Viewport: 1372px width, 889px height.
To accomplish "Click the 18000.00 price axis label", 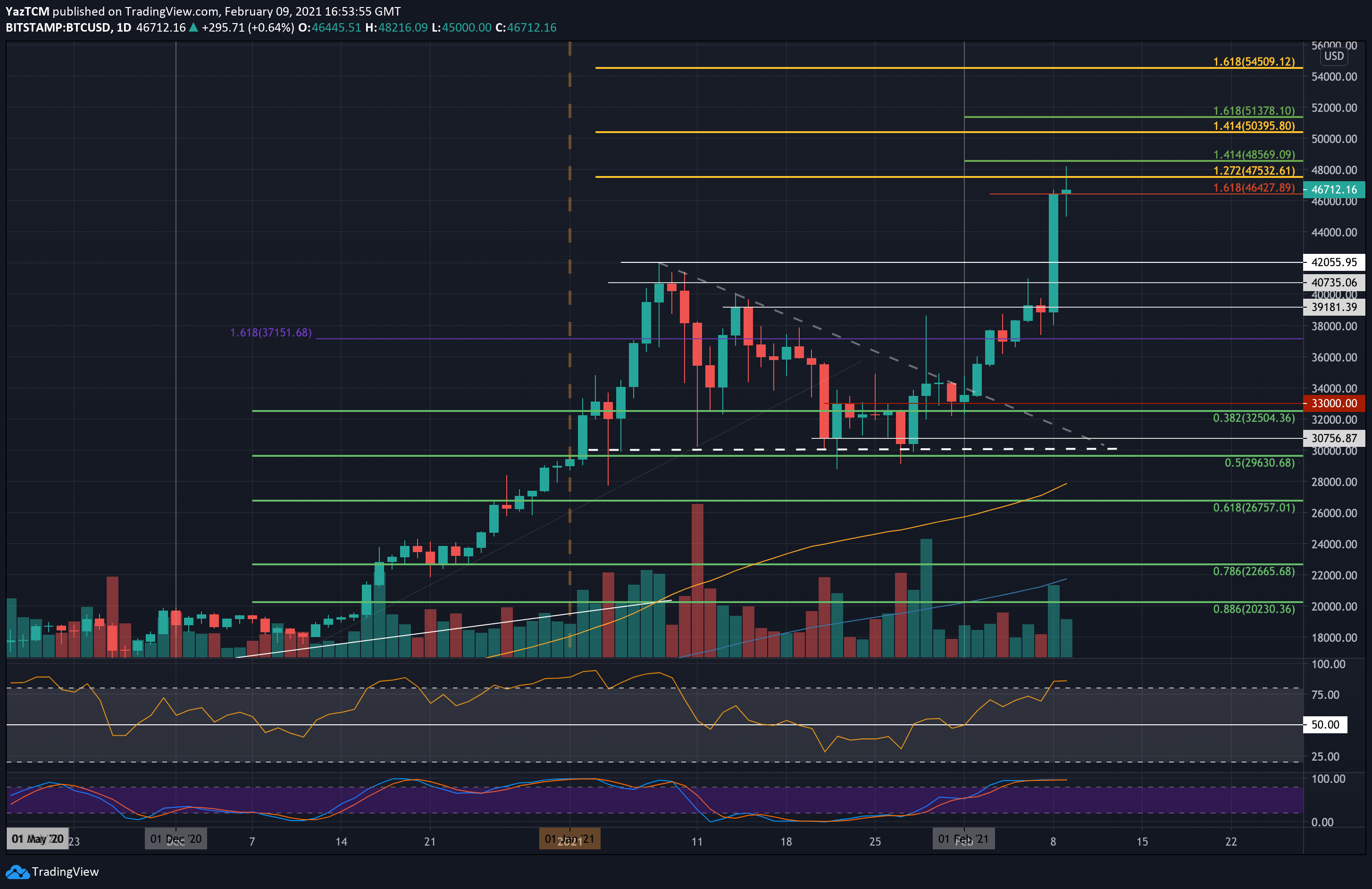I will coord(1334,637).
